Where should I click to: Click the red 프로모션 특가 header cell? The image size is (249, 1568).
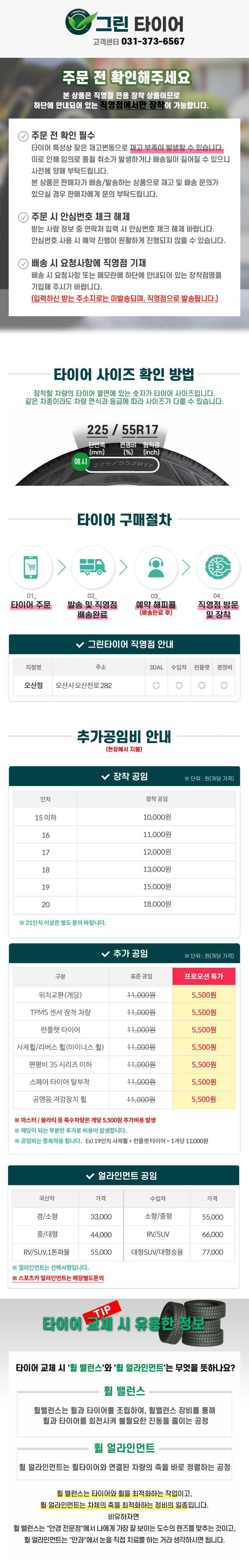click(203, 976)
